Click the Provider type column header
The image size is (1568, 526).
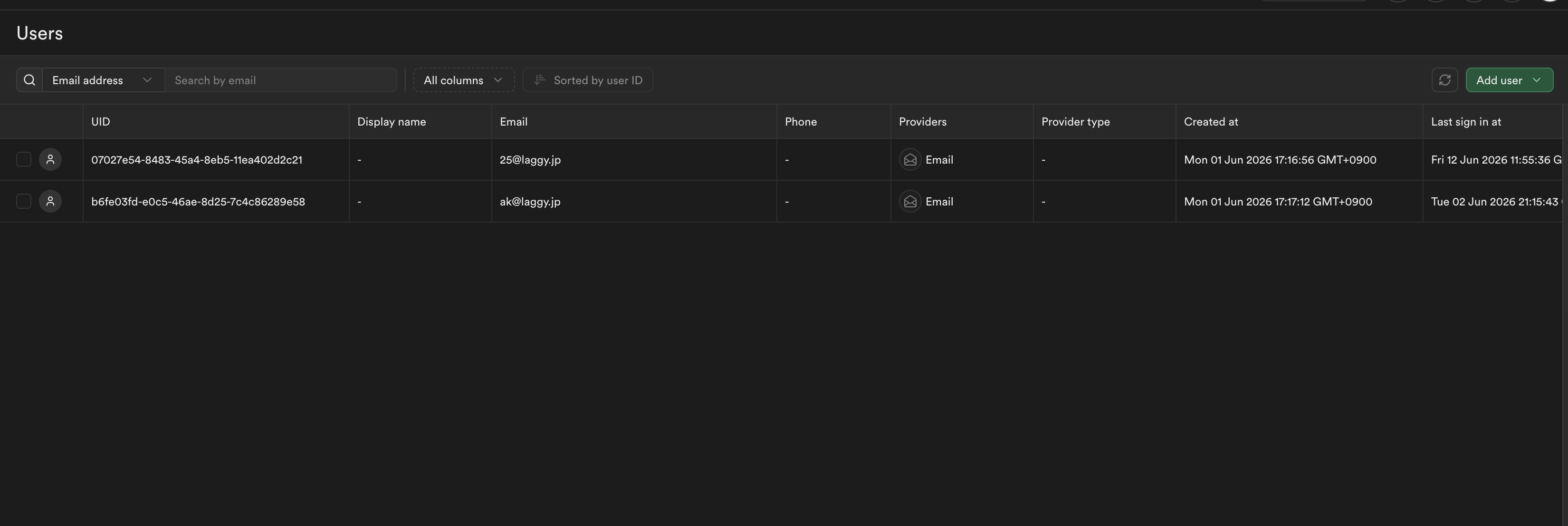[x=1104, y=121]
